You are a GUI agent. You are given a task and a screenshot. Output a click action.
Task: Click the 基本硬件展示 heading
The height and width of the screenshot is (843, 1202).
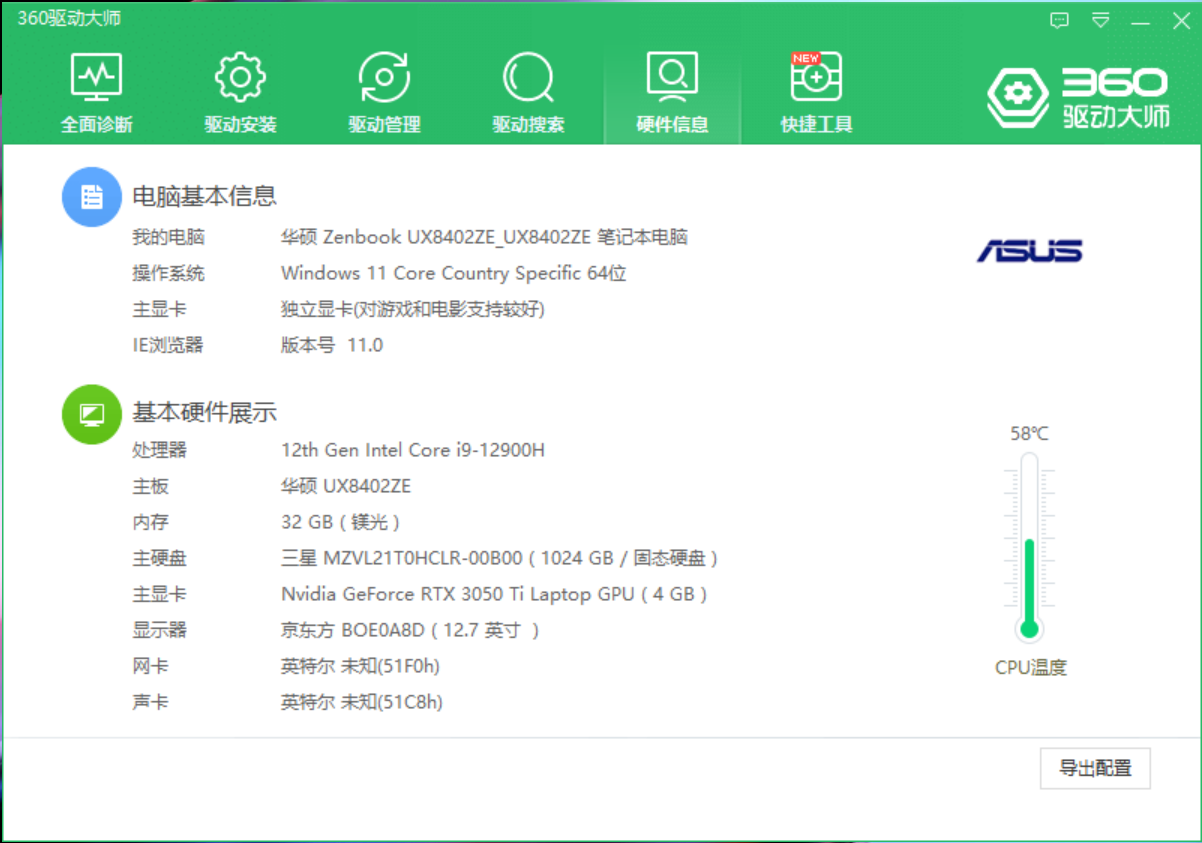[x=204, y=412]
